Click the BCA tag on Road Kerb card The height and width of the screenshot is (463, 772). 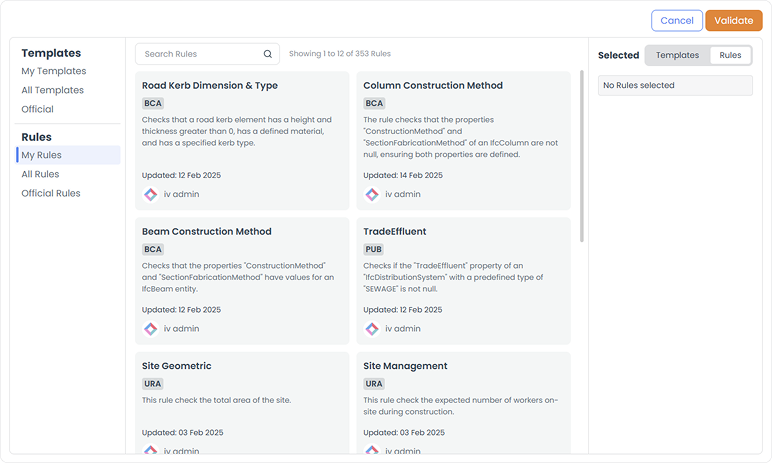153,103
